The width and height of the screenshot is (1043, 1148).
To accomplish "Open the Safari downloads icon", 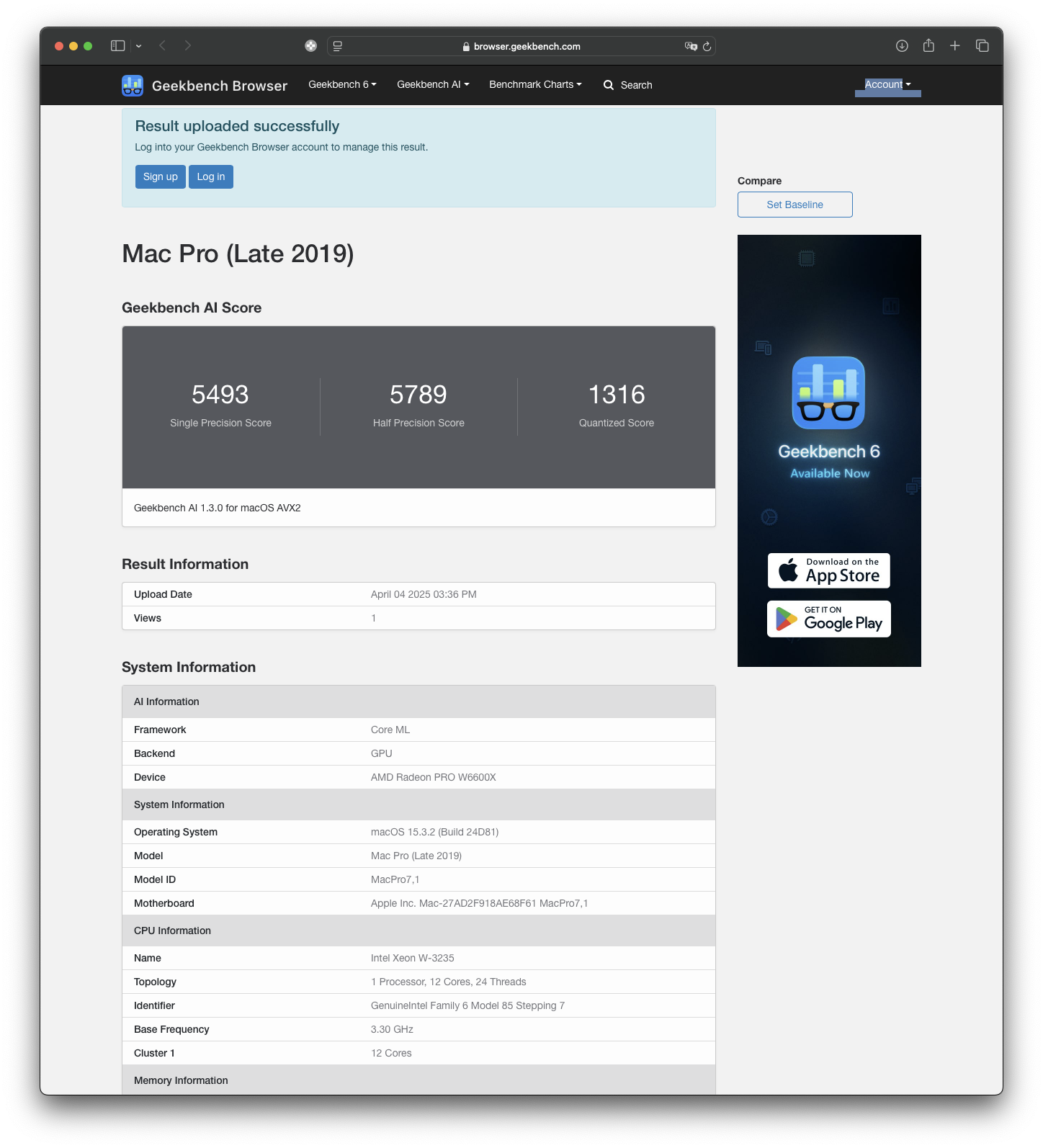I will pos(902,46).
